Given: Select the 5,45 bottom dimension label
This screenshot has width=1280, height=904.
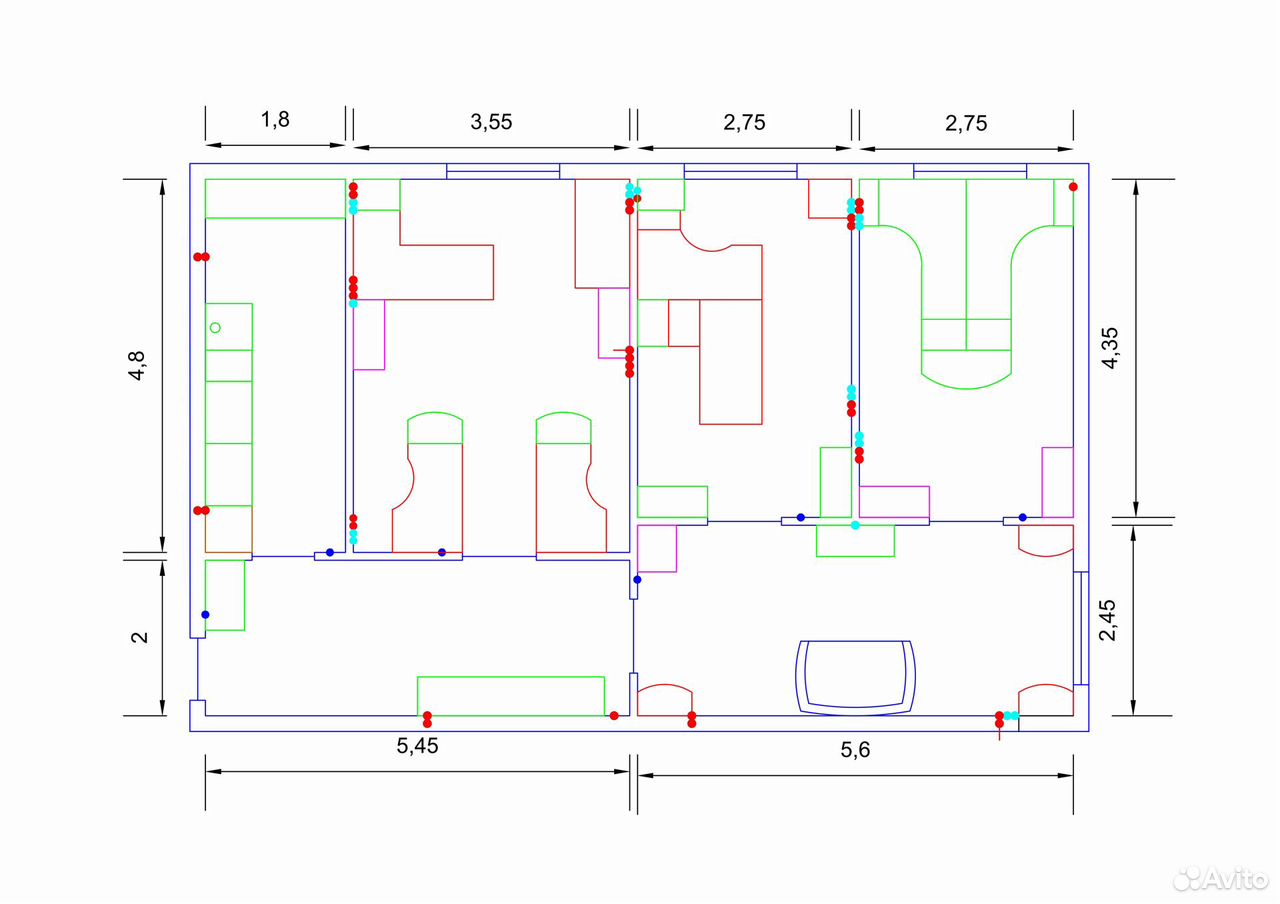Looking at the screenshot, I should click(416, 745).
